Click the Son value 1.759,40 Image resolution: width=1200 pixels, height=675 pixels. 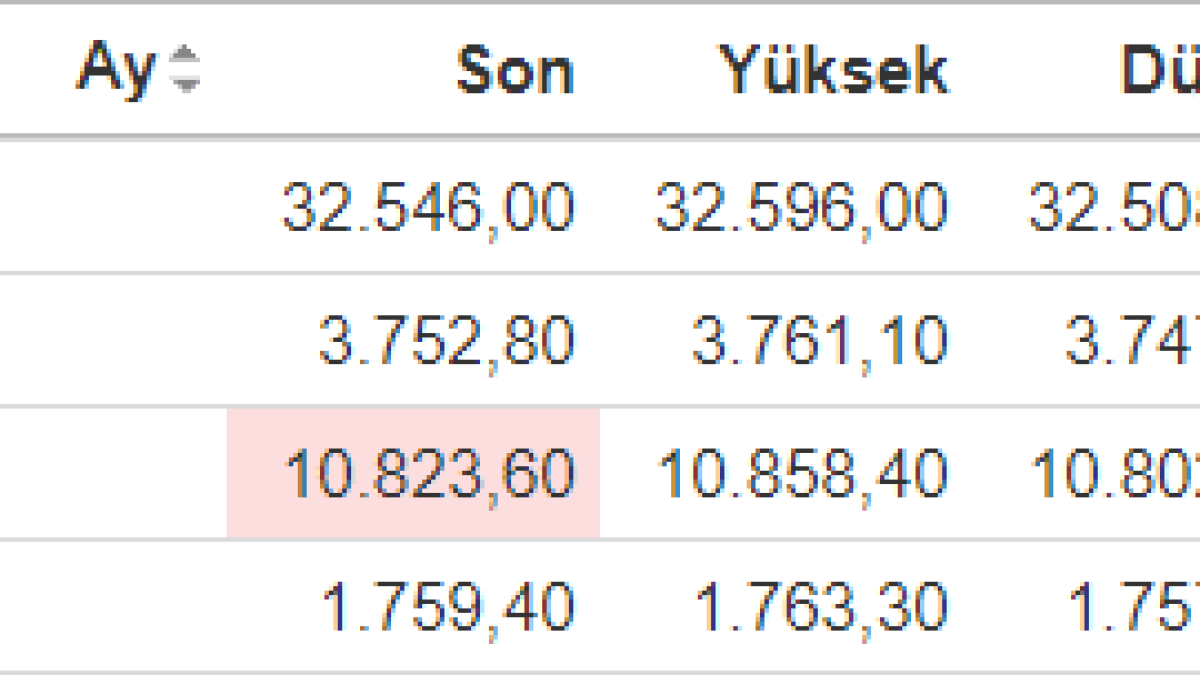point(447,607)
